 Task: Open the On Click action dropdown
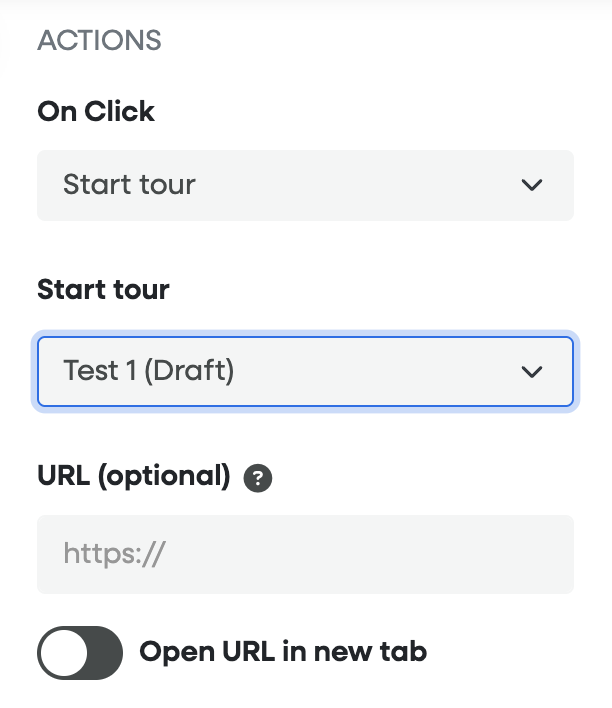pyautogui.click(x=305, y=185)
